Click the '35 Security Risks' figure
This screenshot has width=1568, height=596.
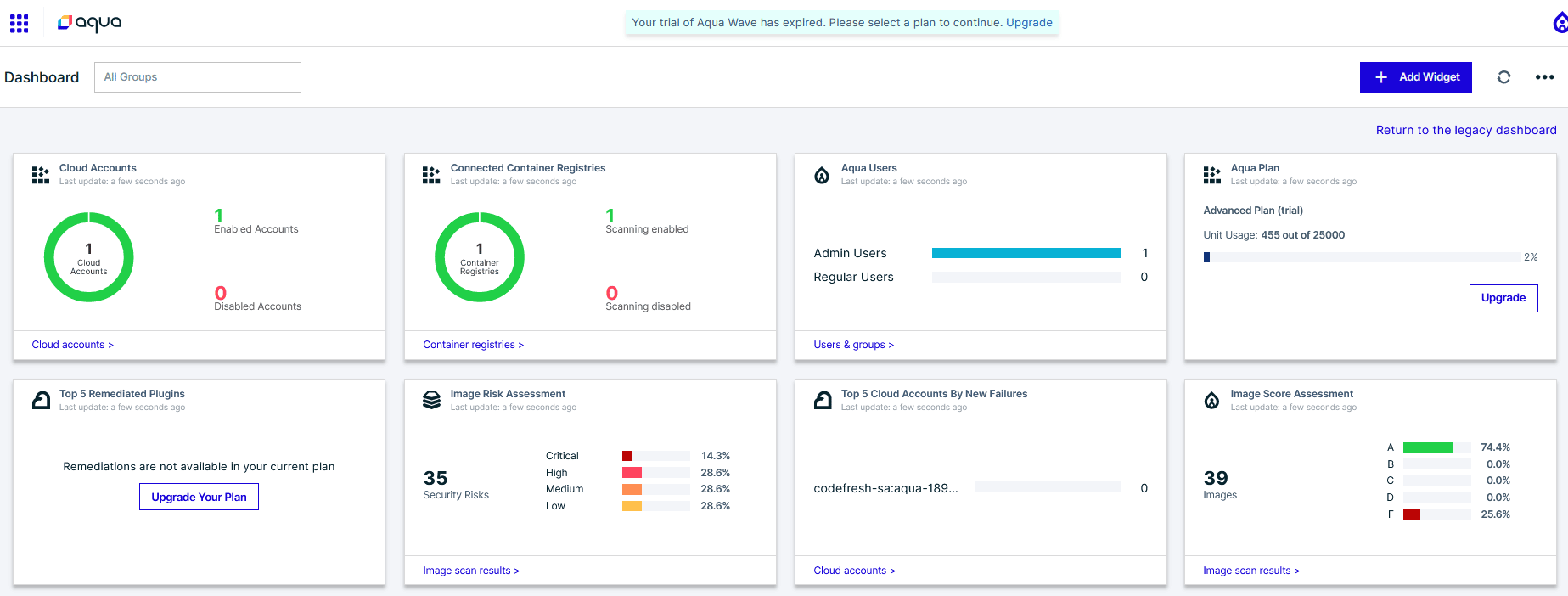click(x=456, y=485)
